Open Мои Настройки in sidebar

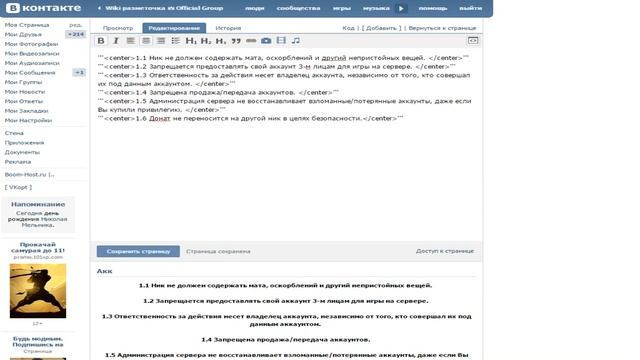coord(28,120)
